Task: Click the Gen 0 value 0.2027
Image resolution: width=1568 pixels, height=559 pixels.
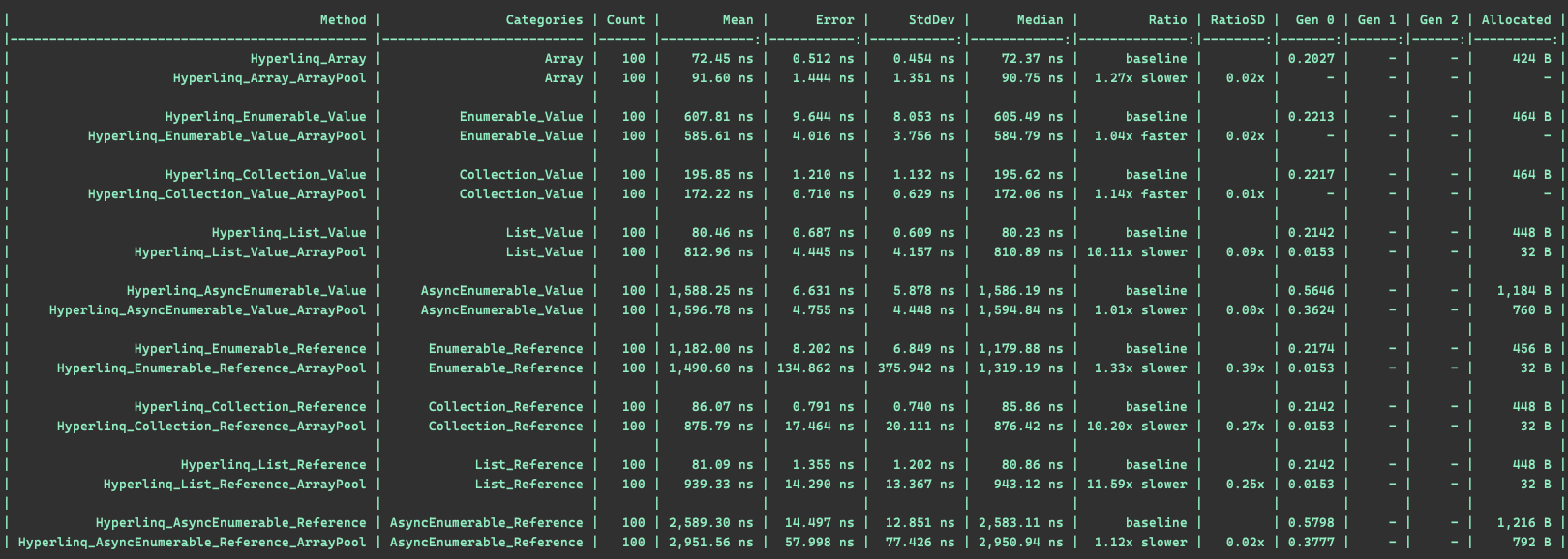Action: tap(1312, 58)
